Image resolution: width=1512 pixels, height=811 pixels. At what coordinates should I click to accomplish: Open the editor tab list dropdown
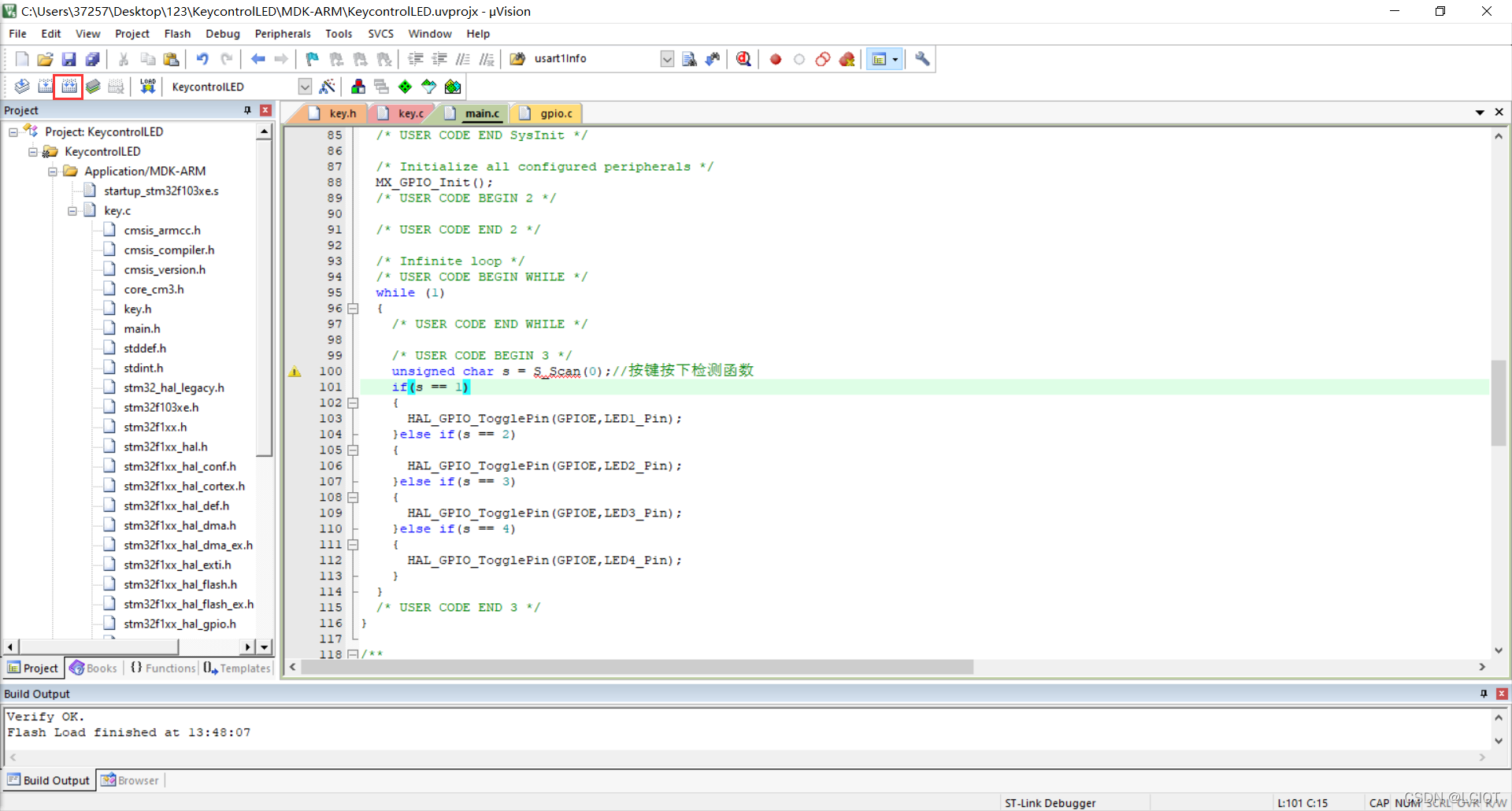(1480, 113)
